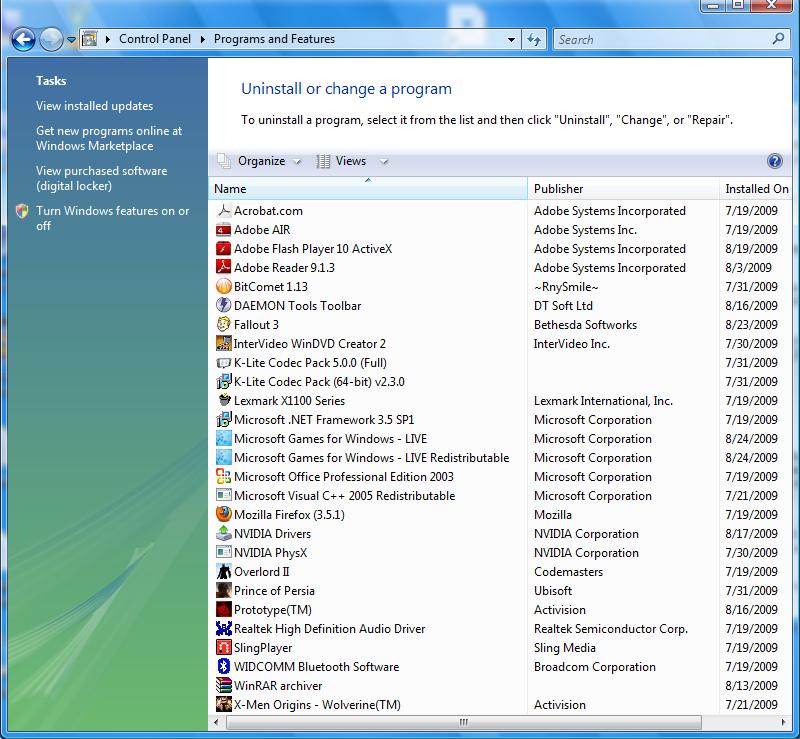This screenshot has height=739, width=800.
Task: Click the refresh icon in the address bar
Action: (533, 39)
